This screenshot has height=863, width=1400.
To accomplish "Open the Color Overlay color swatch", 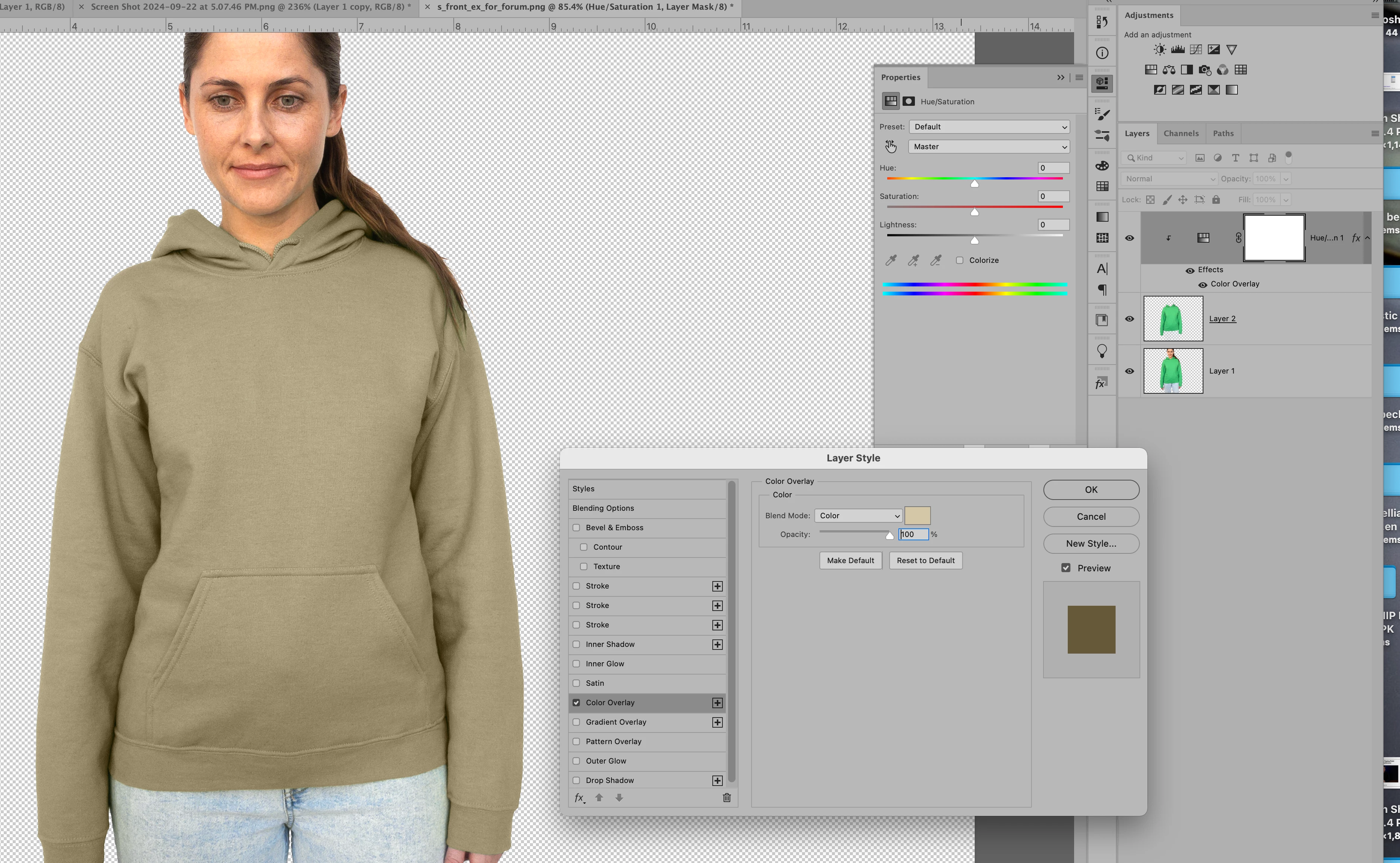I will (918, 515).
